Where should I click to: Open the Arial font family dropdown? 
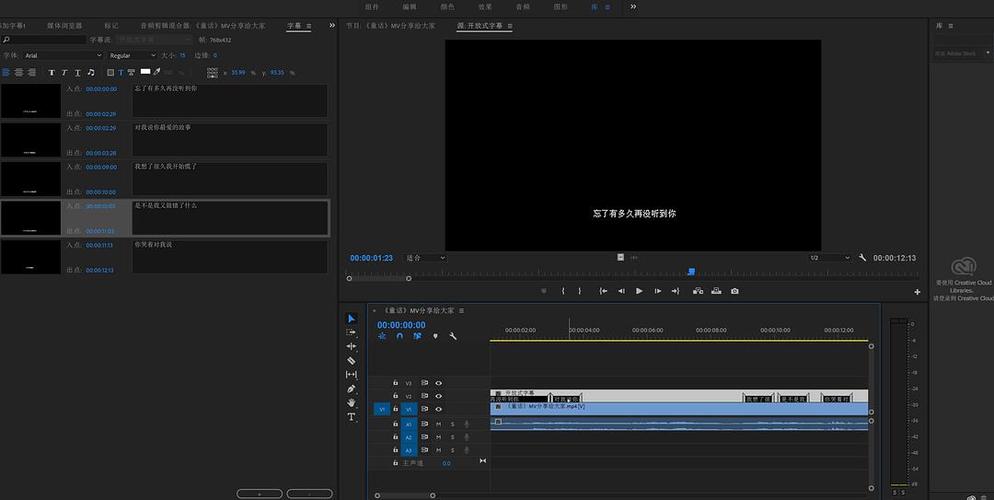tap(62, 56)
